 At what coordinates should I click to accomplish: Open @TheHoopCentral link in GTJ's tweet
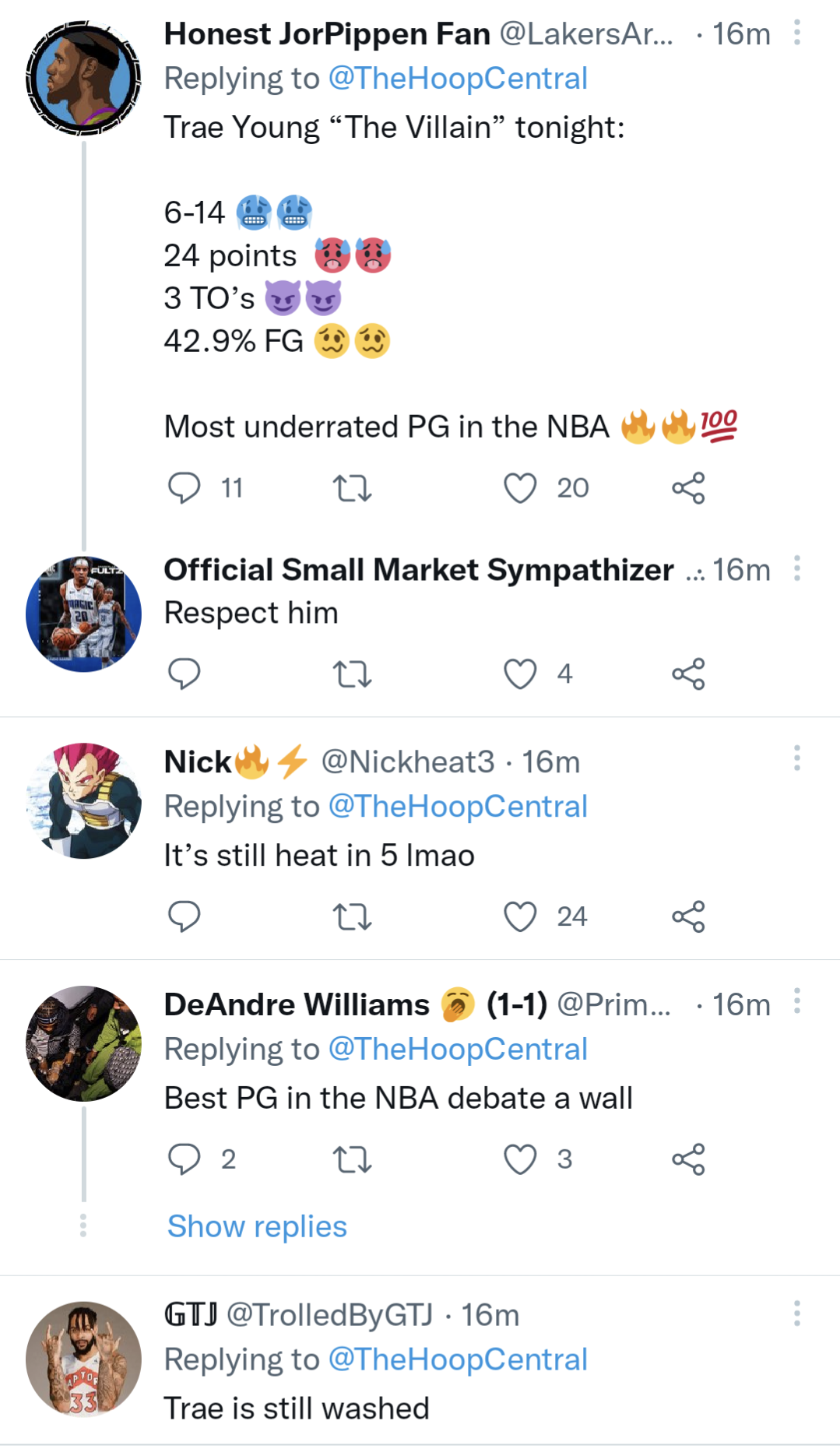click(458, 1359)
